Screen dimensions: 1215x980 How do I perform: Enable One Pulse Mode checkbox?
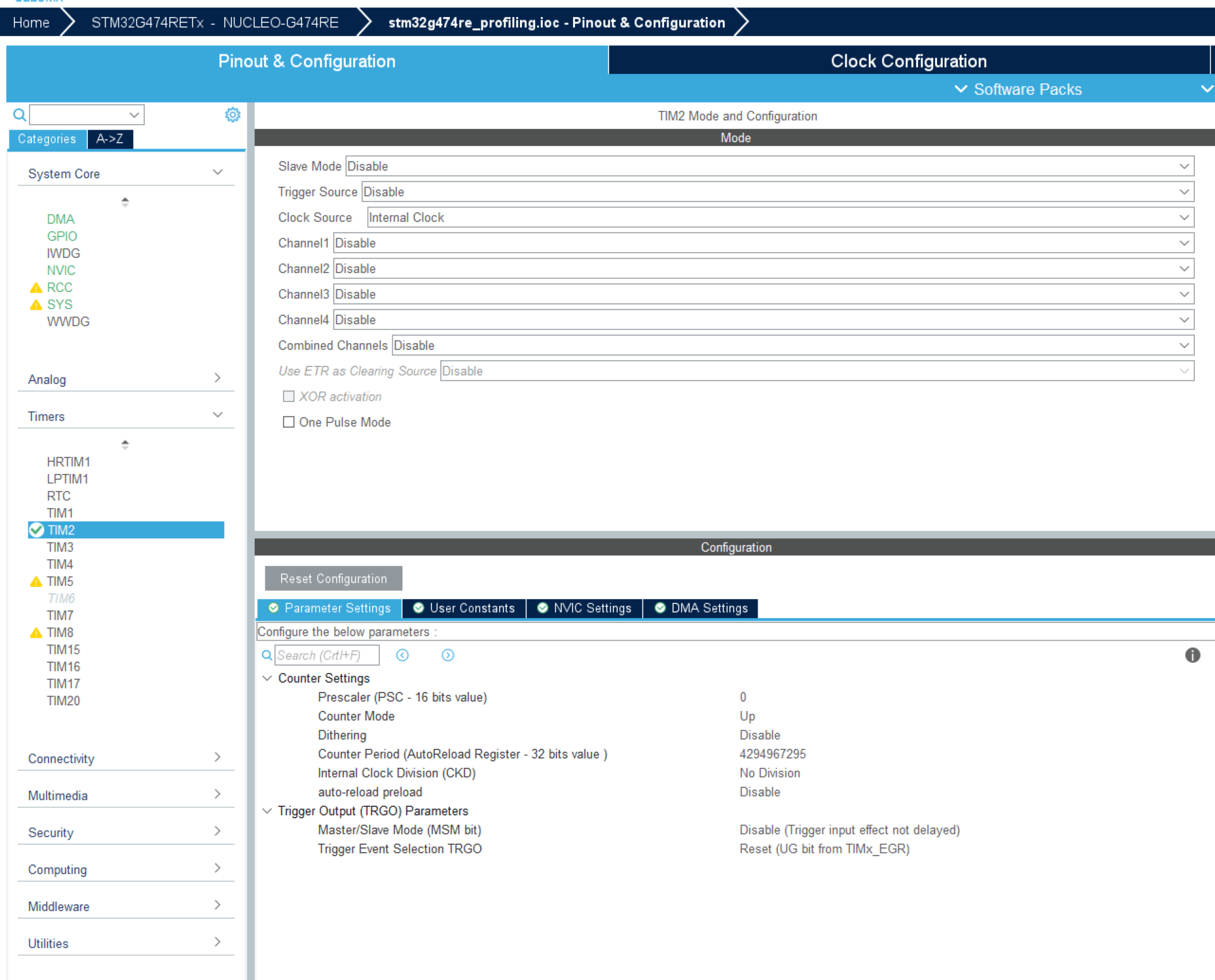[289, 422]
